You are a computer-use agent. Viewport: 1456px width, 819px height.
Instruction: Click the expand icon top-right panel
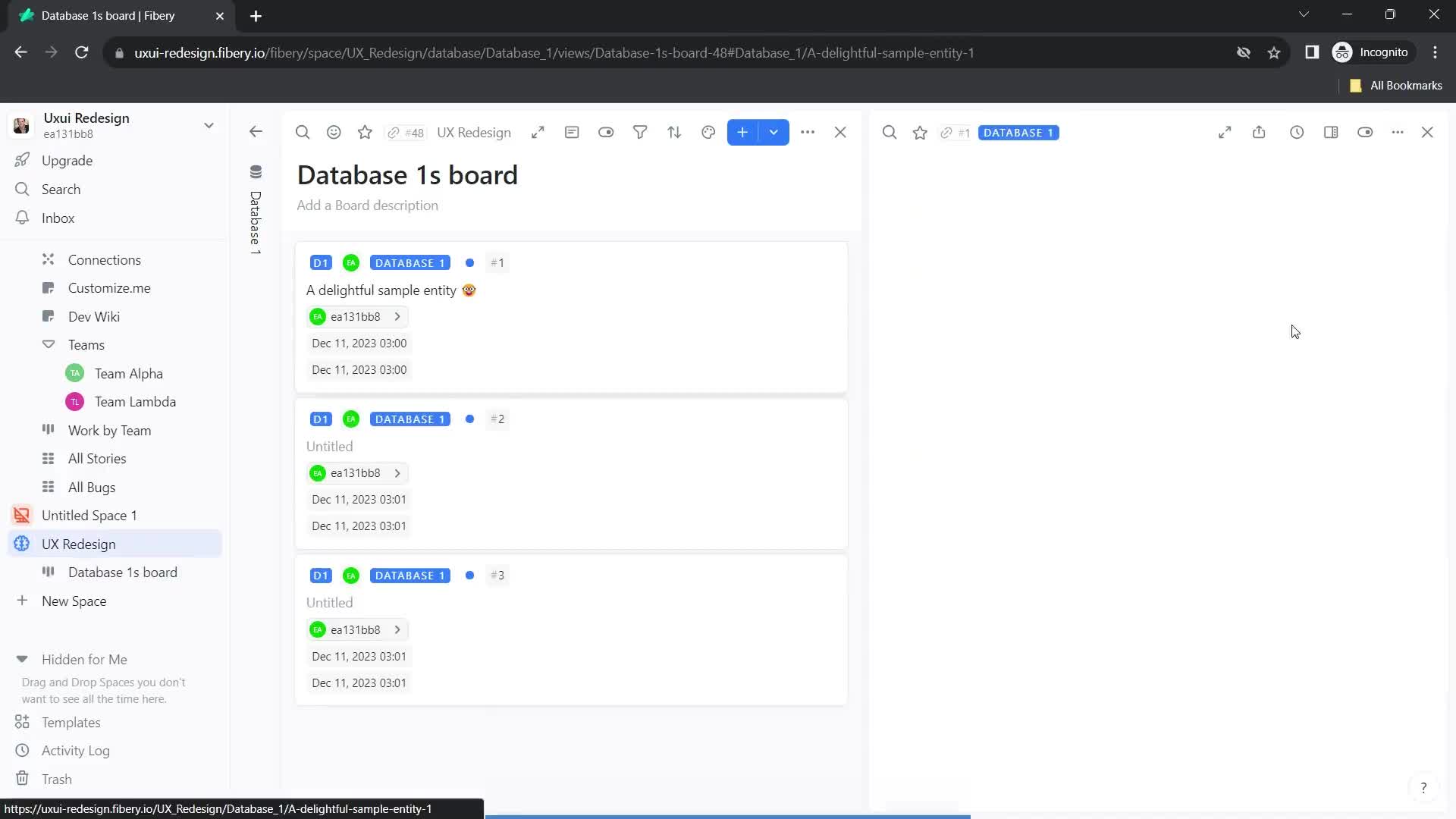pyautogui.click(x=1225, y=132)
